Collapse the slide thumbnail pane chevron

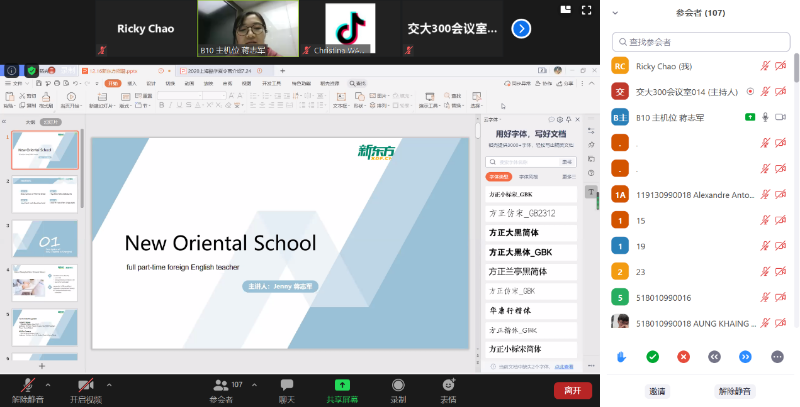coord(4,122)
